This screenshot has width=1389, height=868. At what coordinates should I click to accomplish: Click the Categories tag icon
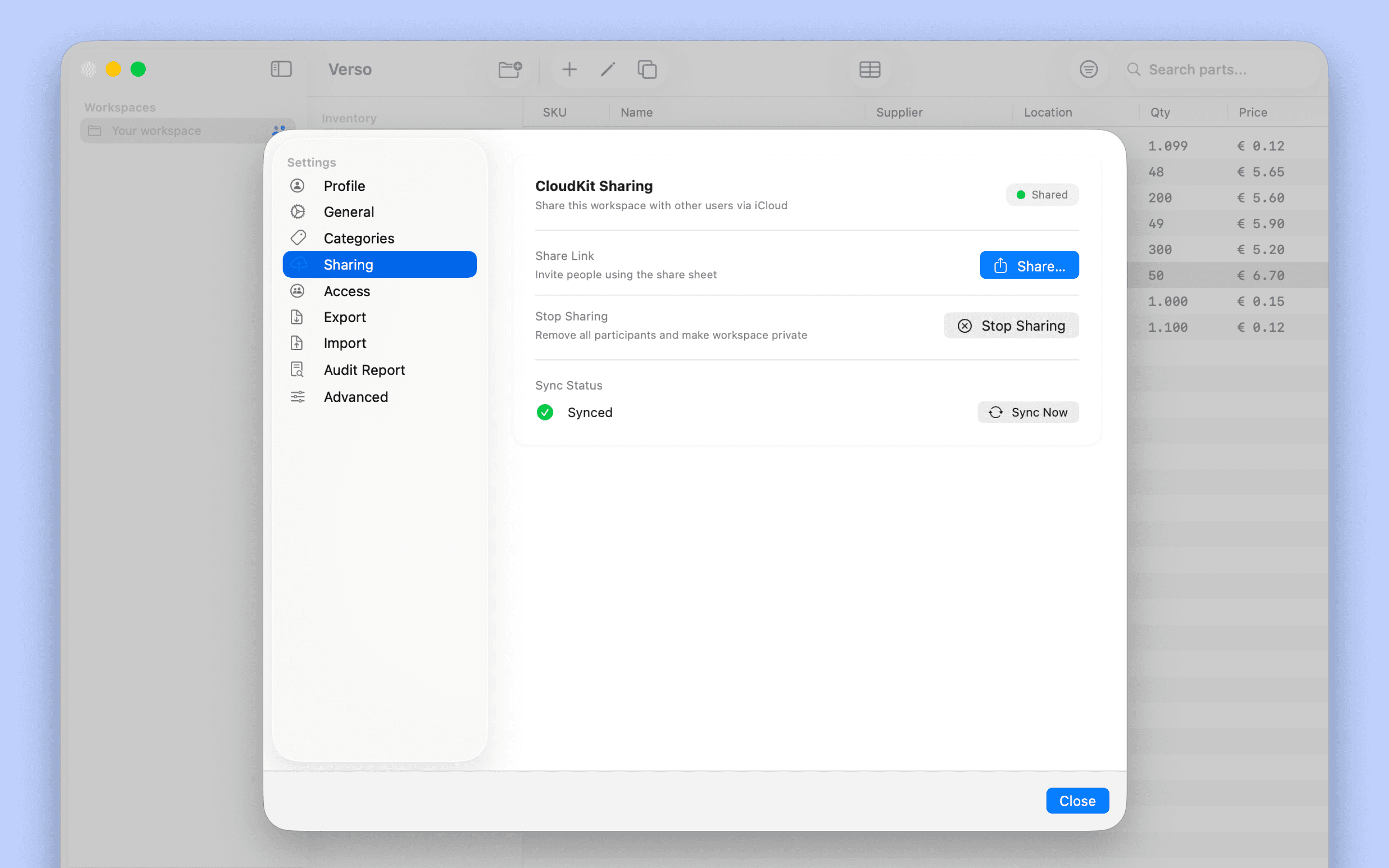(297, 238)
